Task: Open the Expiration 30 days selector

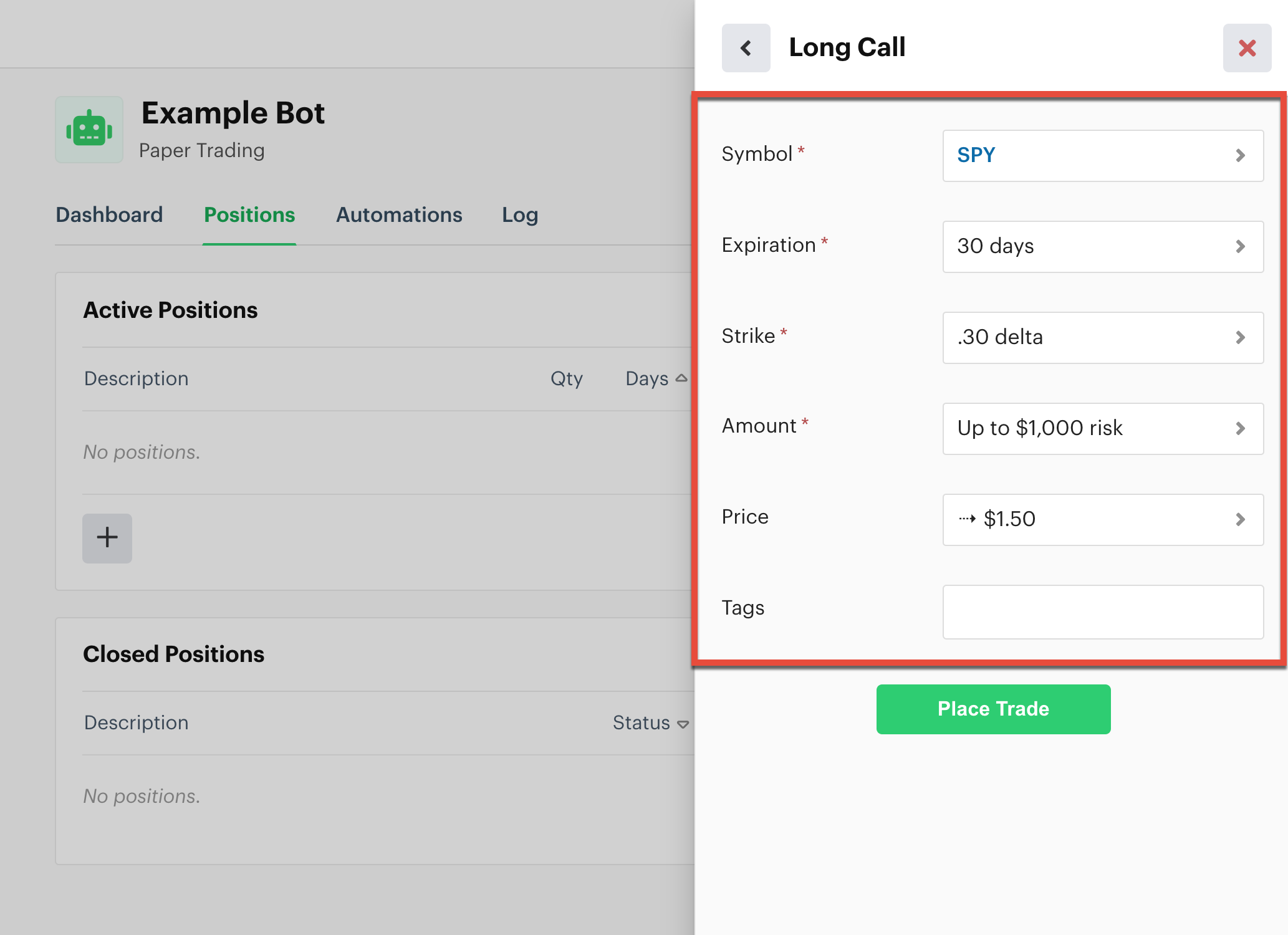Action: 1103,247
